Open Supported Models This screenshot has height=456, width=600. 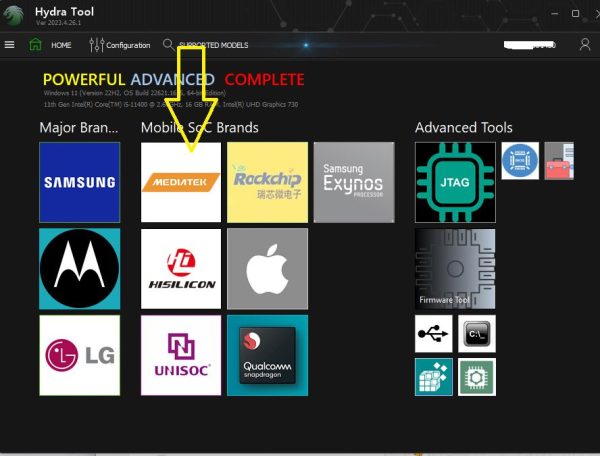[x=214, y=45]
